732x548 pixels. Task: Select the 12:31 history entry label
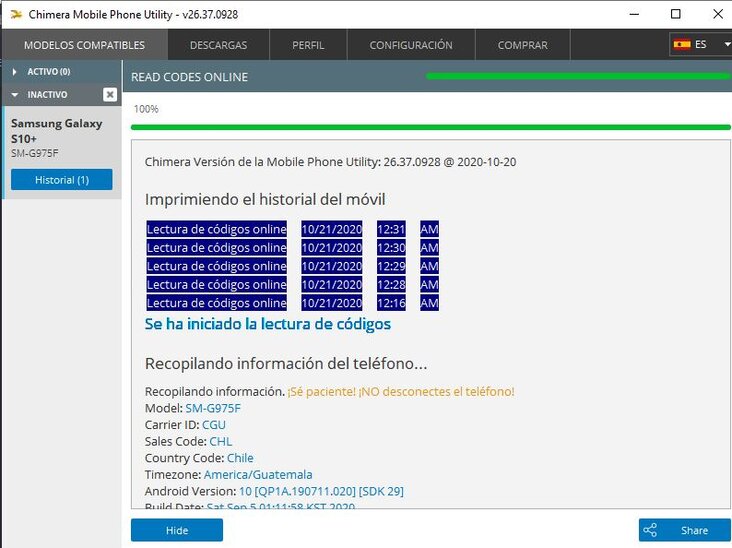click(217, 229)
